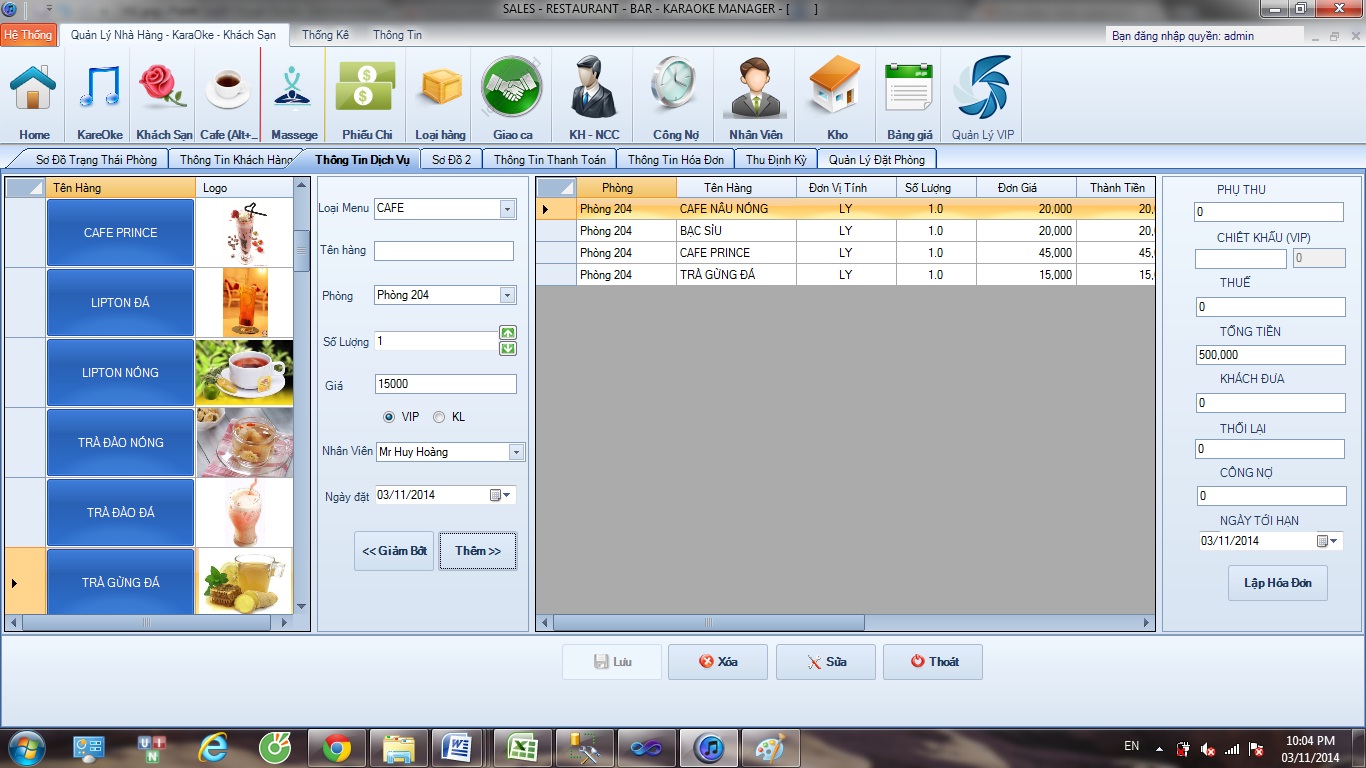Open the Thông Tin ribbon tab
This screenshot has height=768, width=1366.
397,35
